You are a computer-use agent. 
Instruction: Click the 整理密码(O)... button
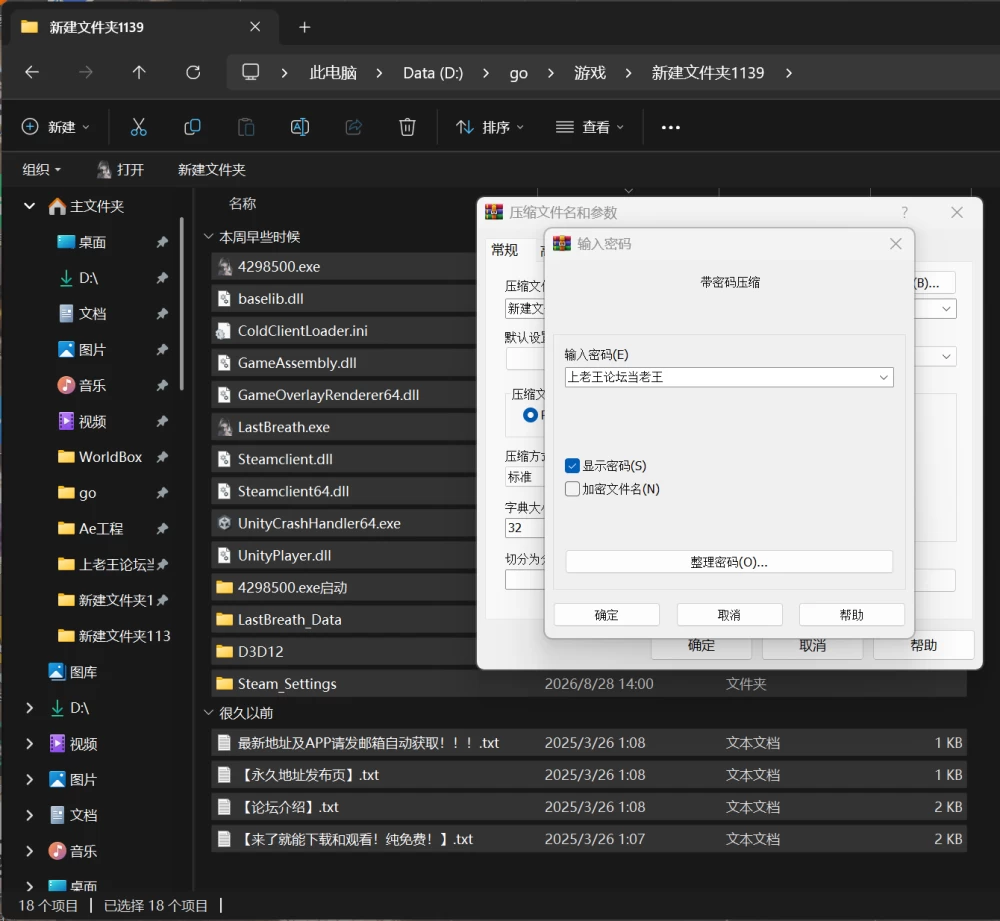click(729, 562)
